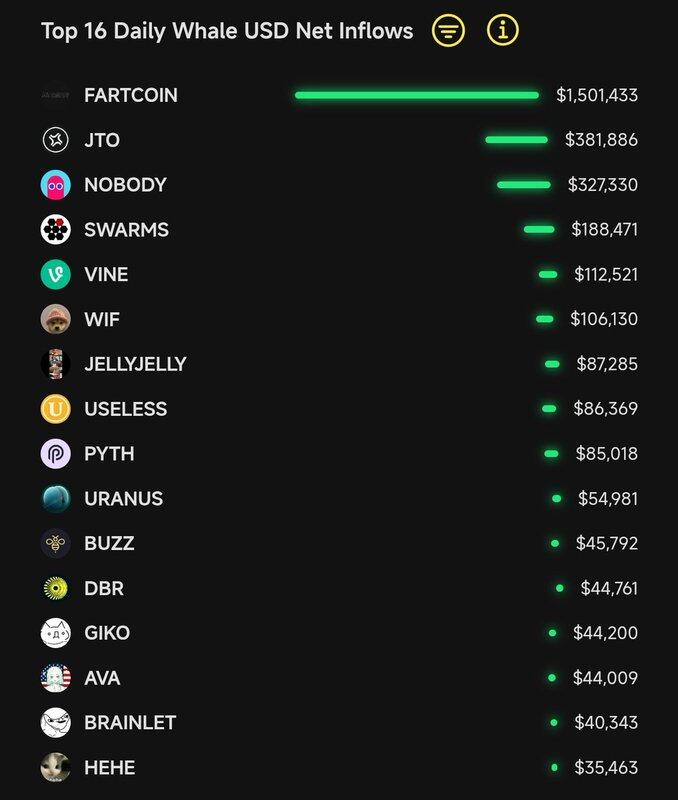Open the filter icon beside the title
This screenshot has height=800, width=678.
(x=448, y=31)
